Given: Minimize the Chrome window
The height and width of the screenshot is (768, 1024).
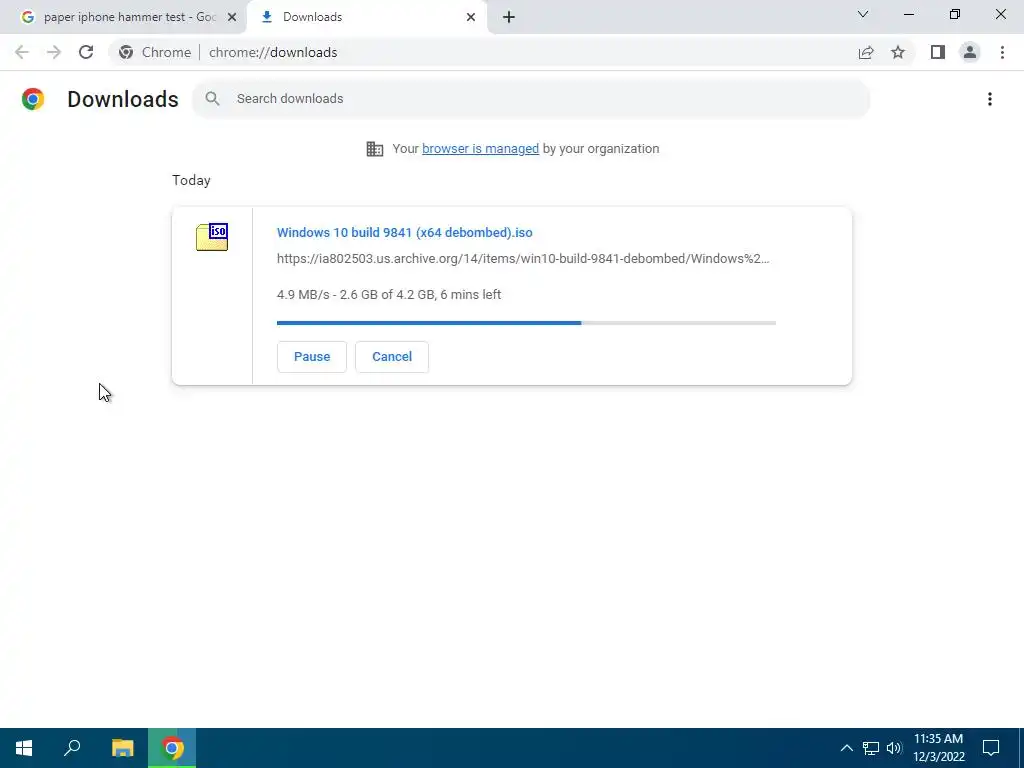Looking at the screenshot, I should coord(909,14).
